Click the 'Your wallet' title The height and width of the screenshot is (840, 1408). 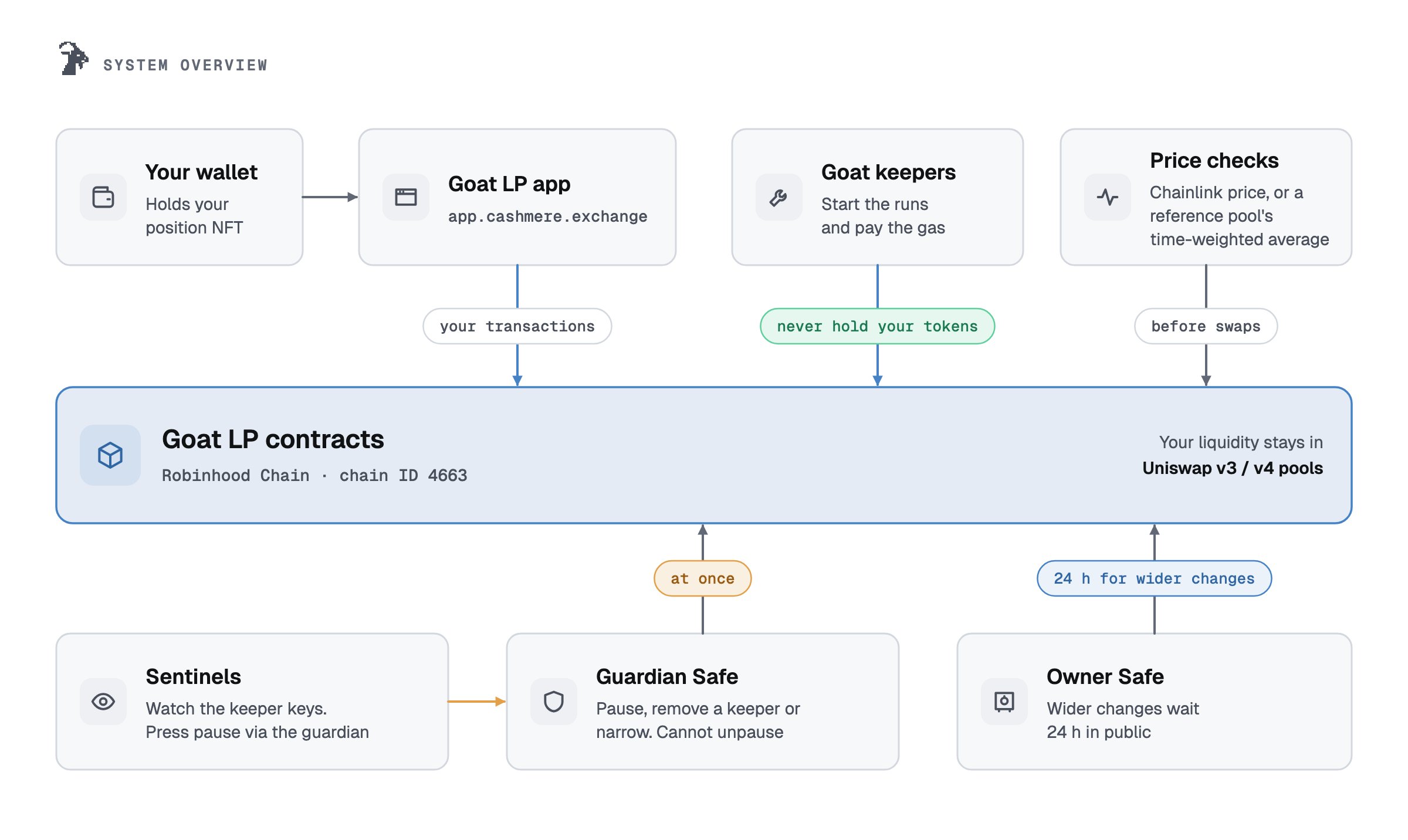(x=201, y=172)
